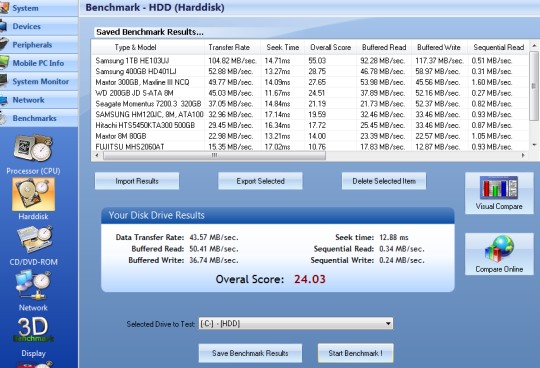Click the Delete Selected Item button
Image resolution: width=540 pixels, height=368 pixels.
(384, 181)
